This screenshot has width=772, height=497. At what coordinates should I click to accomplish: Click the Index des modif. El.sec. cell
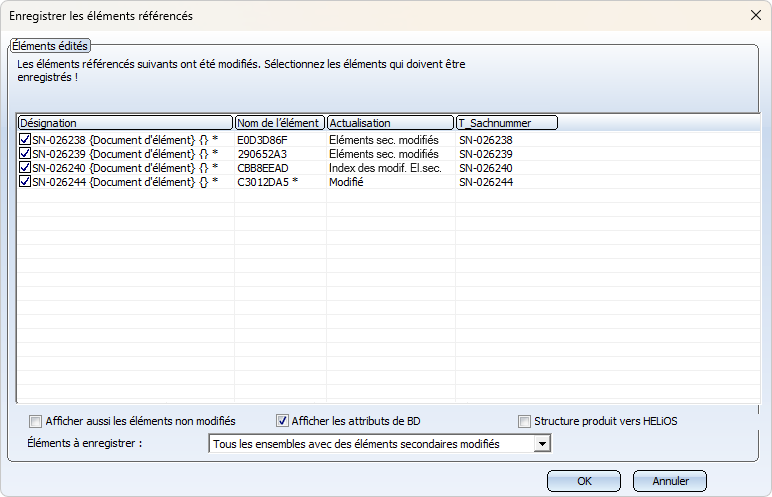click(384, 168)
